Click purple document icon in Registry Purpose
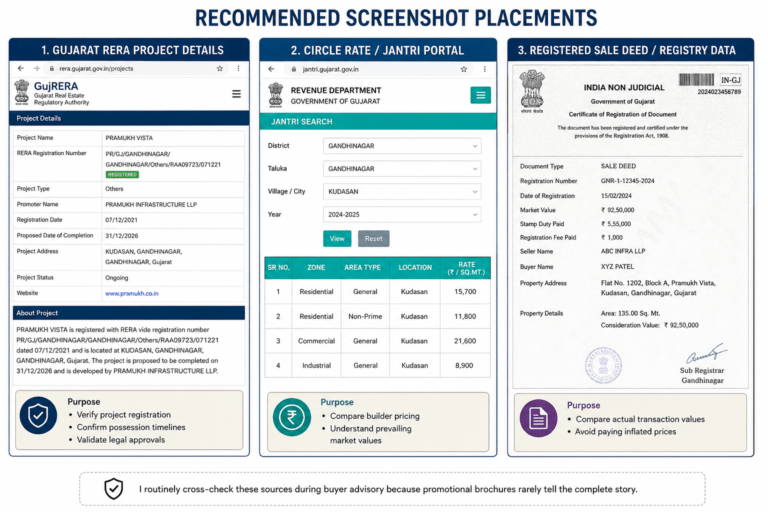 point(538,418)
